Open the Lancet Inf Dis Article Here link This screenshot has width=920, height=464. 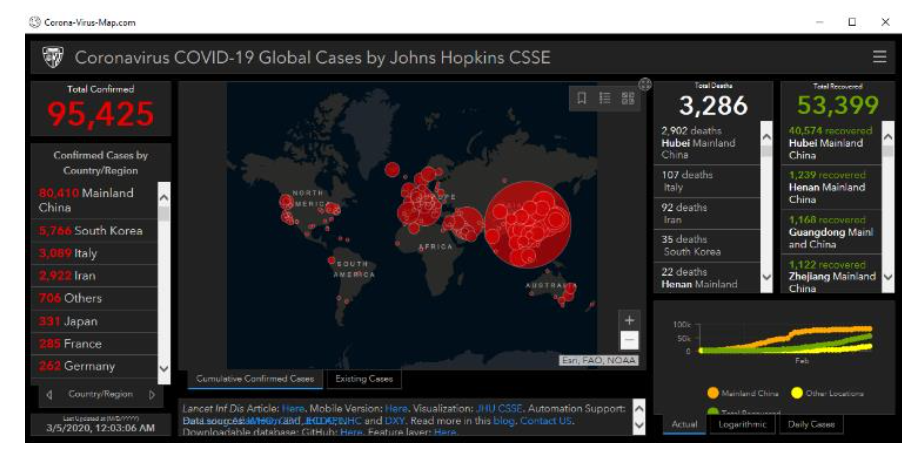point(293,408)
